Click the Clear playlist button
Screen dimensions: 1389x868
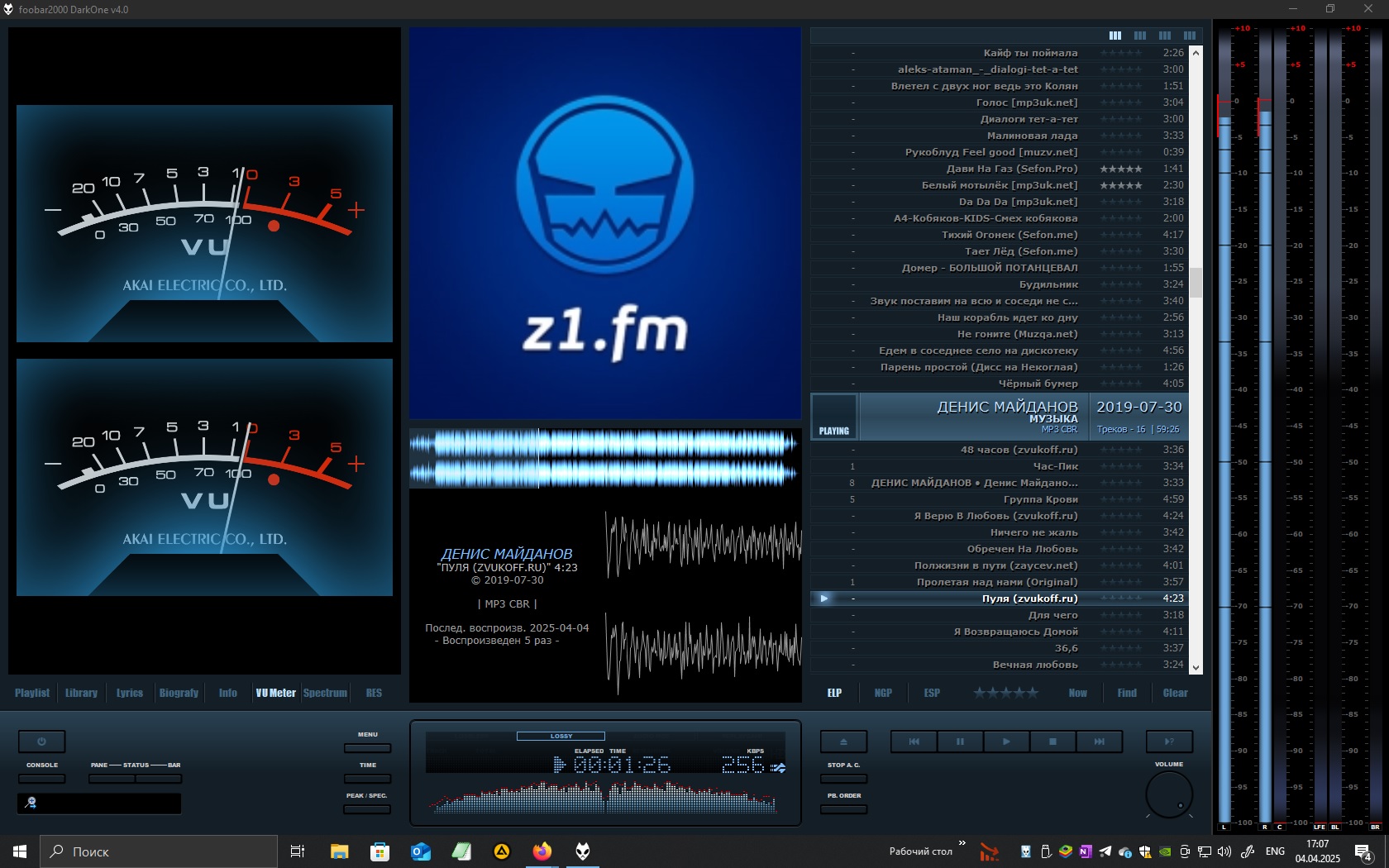click(x=1175, y=693)
